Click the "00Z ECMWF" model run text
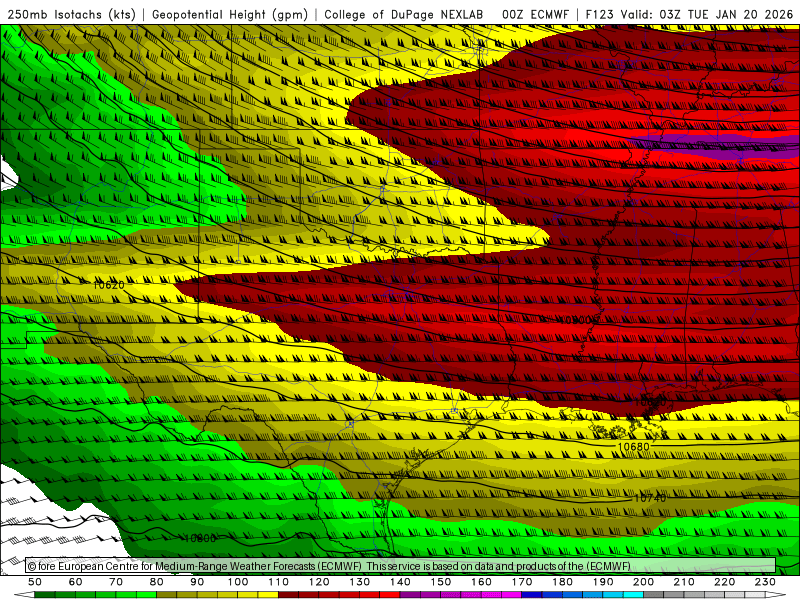The width and height of the screenshot is (800, 600). coord(535,15)
